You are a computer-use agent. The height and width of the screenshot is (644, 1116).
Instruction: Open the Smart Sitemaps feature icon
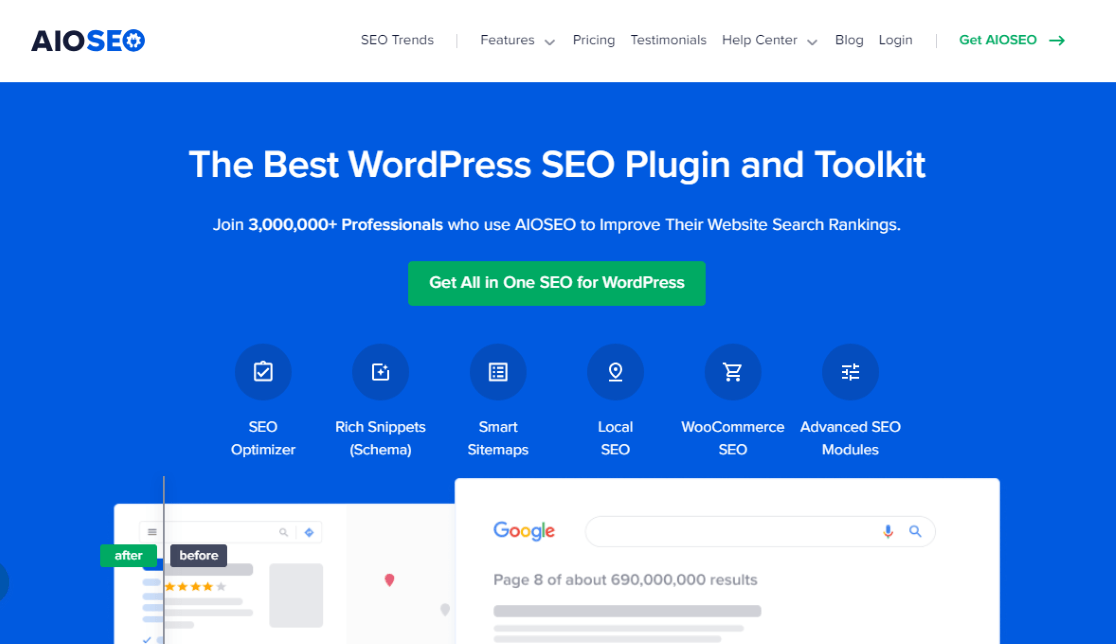click(498, 371)
